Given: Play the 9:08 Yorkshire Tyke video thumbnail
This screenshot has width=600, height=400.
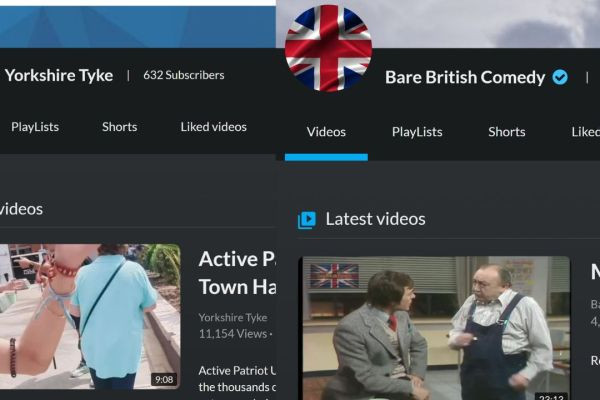Looking at the screenshot, I should tap(90, 316).
